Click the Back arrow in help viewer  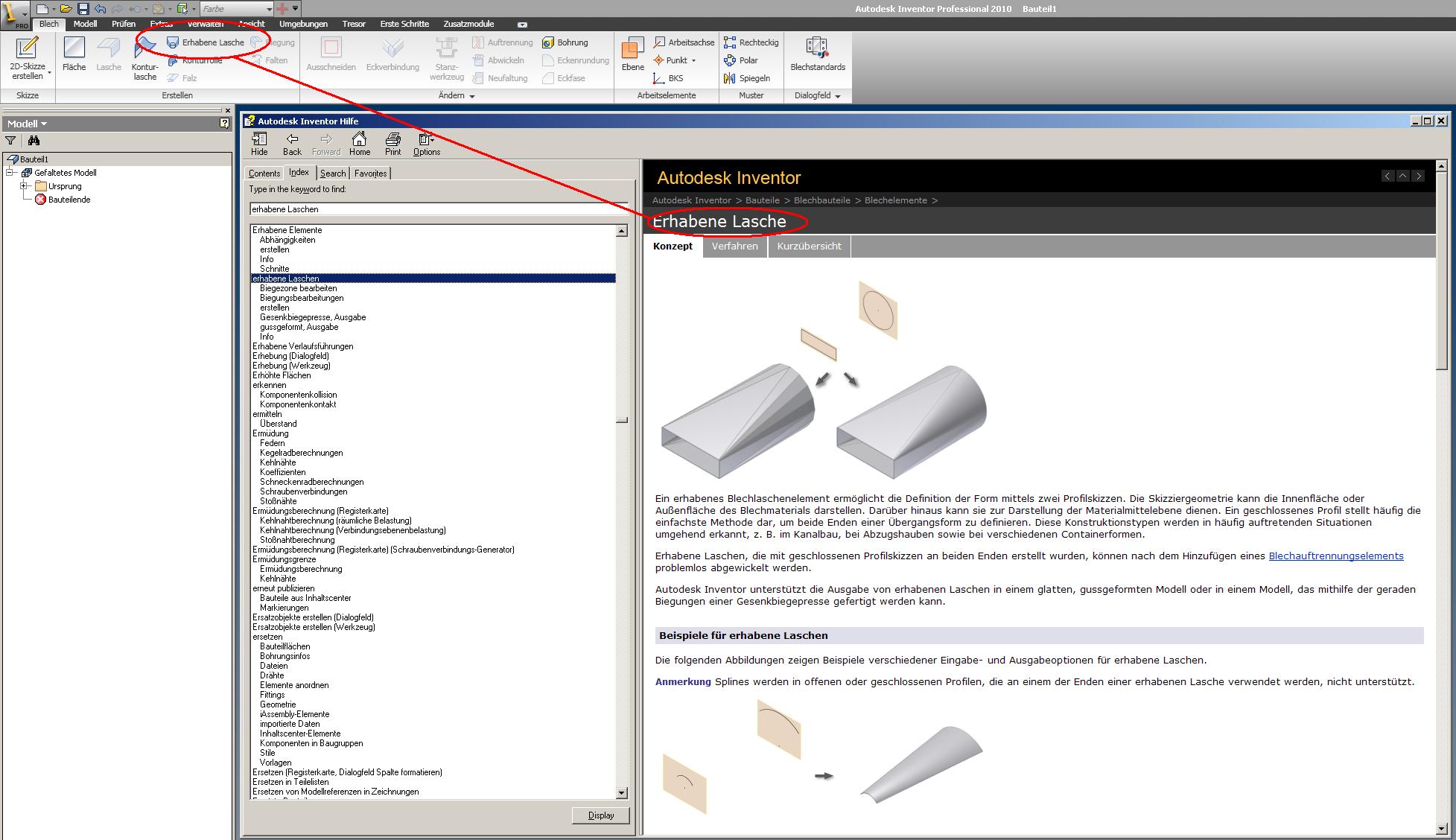[292, 139]
